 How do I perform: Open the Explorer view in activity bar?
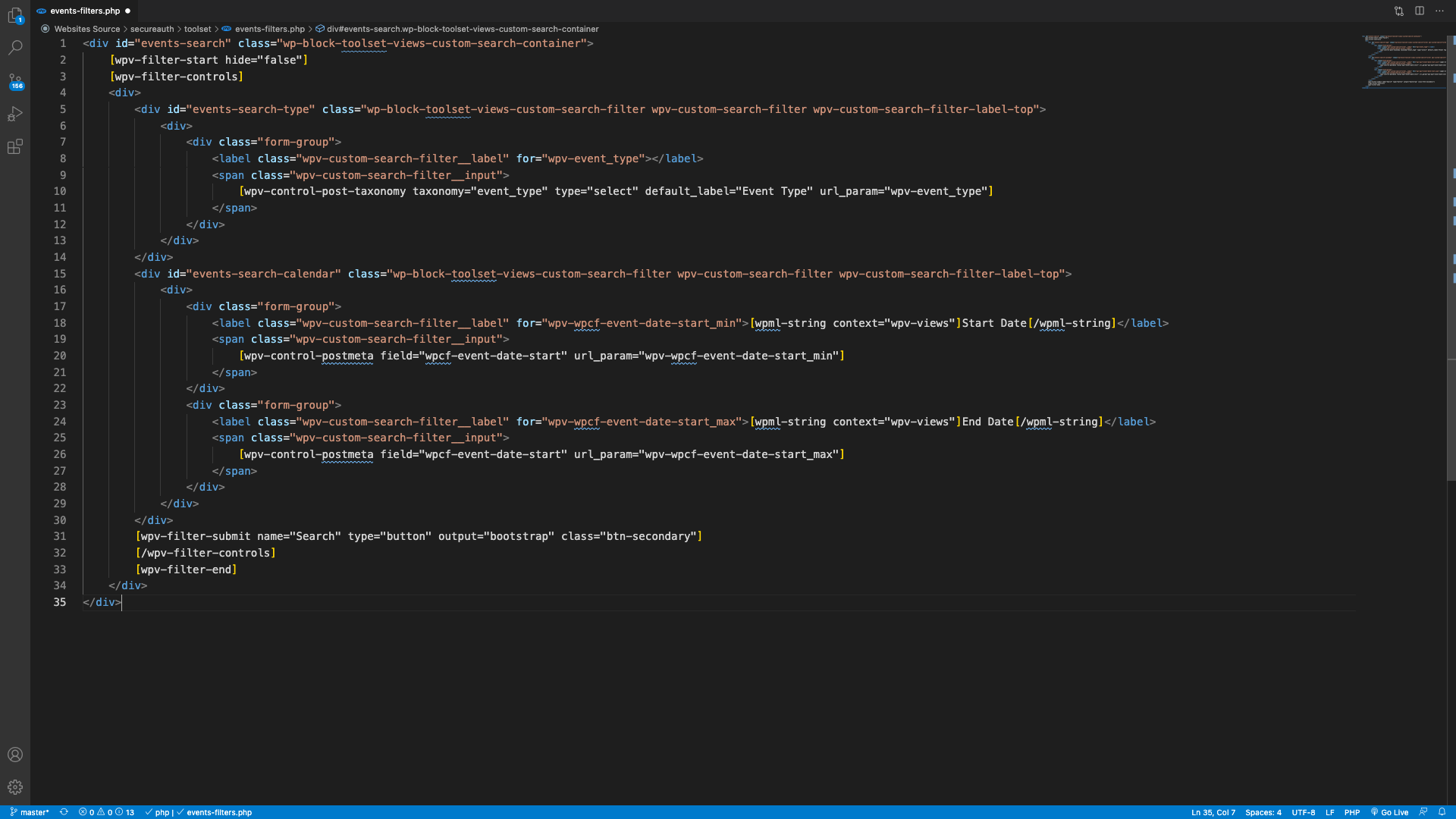15,14
